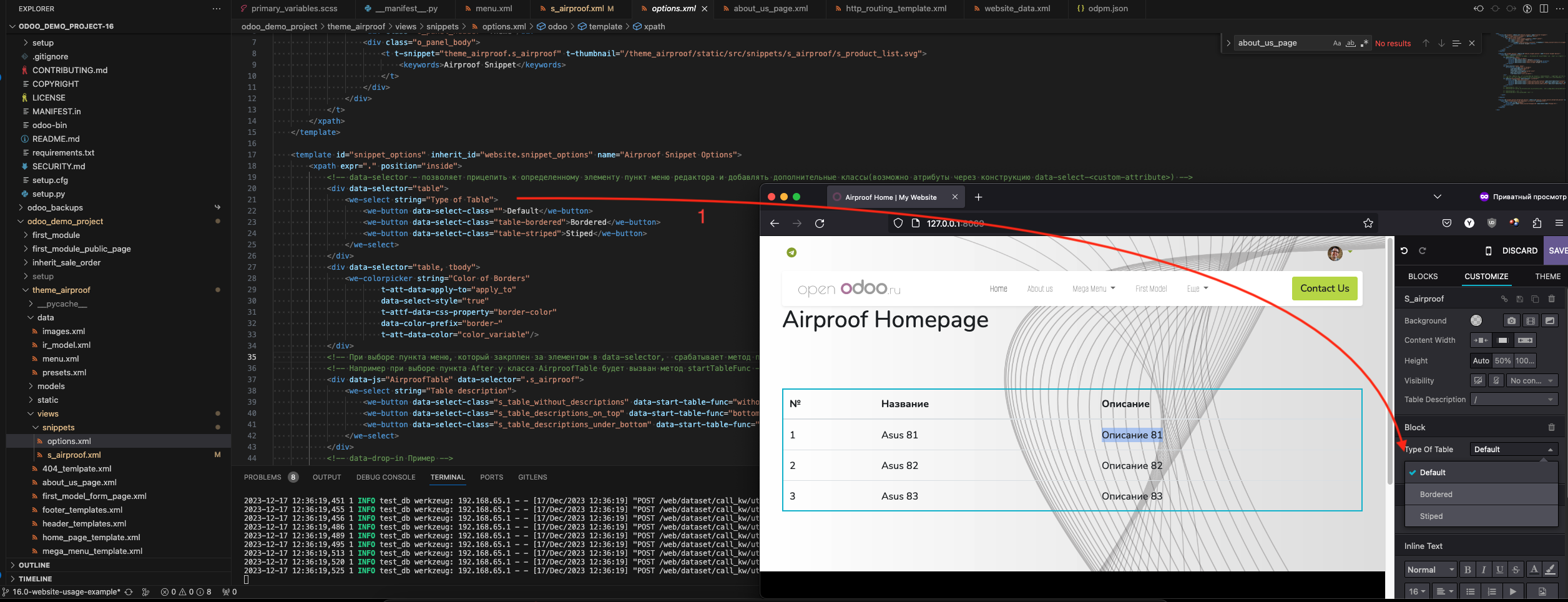Open the Table Description dropdown
Image resolution: width=1568 pixels, height=602 pixels.
tap(1514, 400)
